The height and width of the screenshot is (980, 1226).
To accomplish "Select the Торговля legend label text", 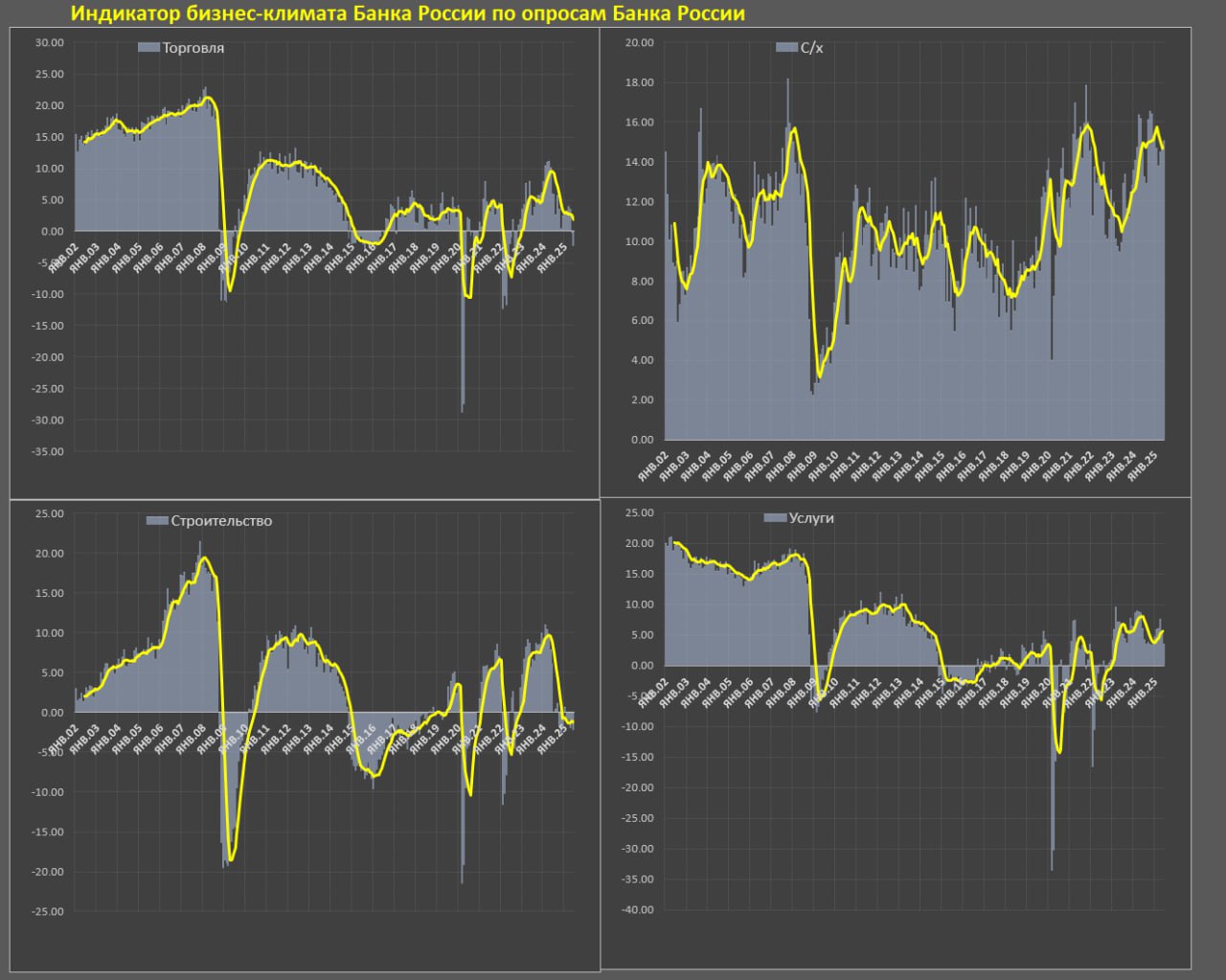I will point(193,48).
